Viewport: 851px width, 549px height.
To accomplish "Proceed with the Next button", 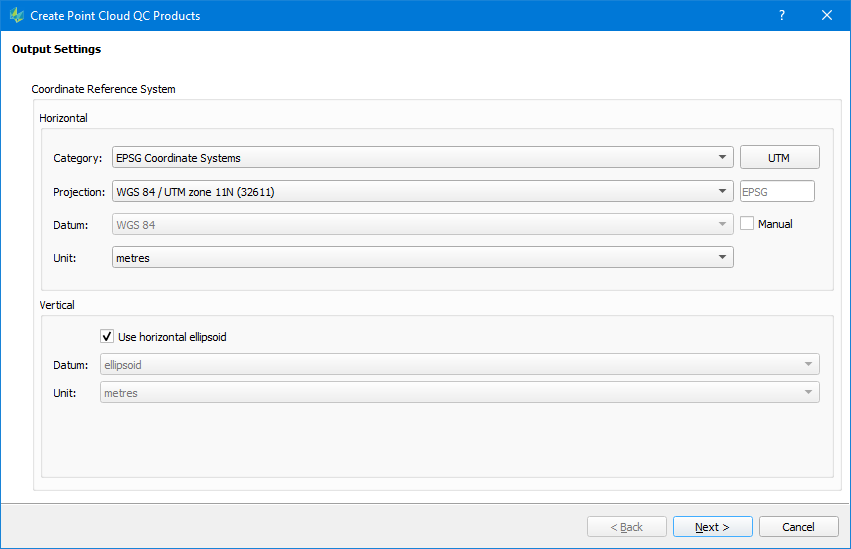I will [713, 527].
